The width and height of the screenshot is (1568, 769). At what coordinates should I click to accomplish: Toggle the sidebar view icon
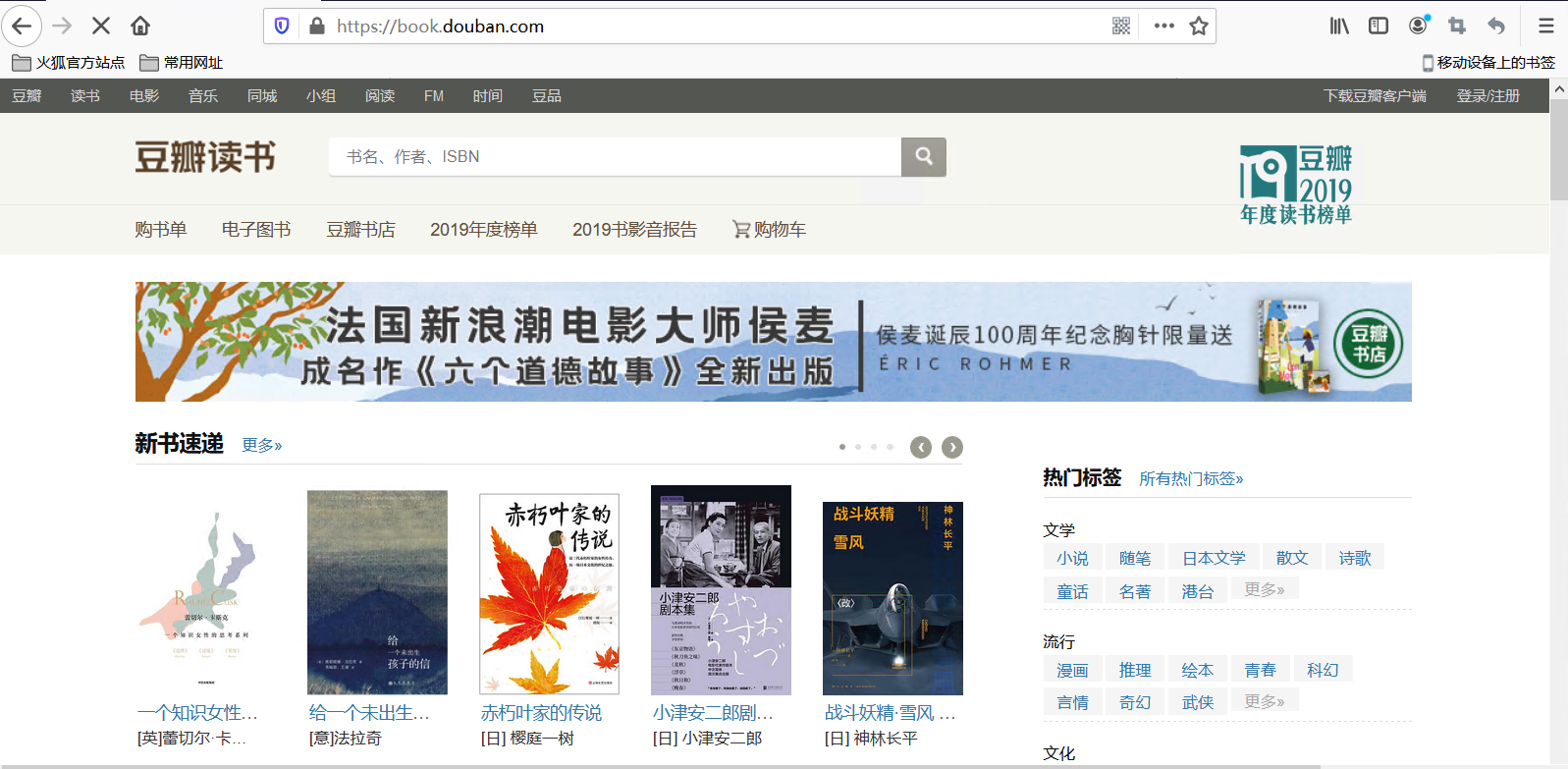tap(1379, 26)
